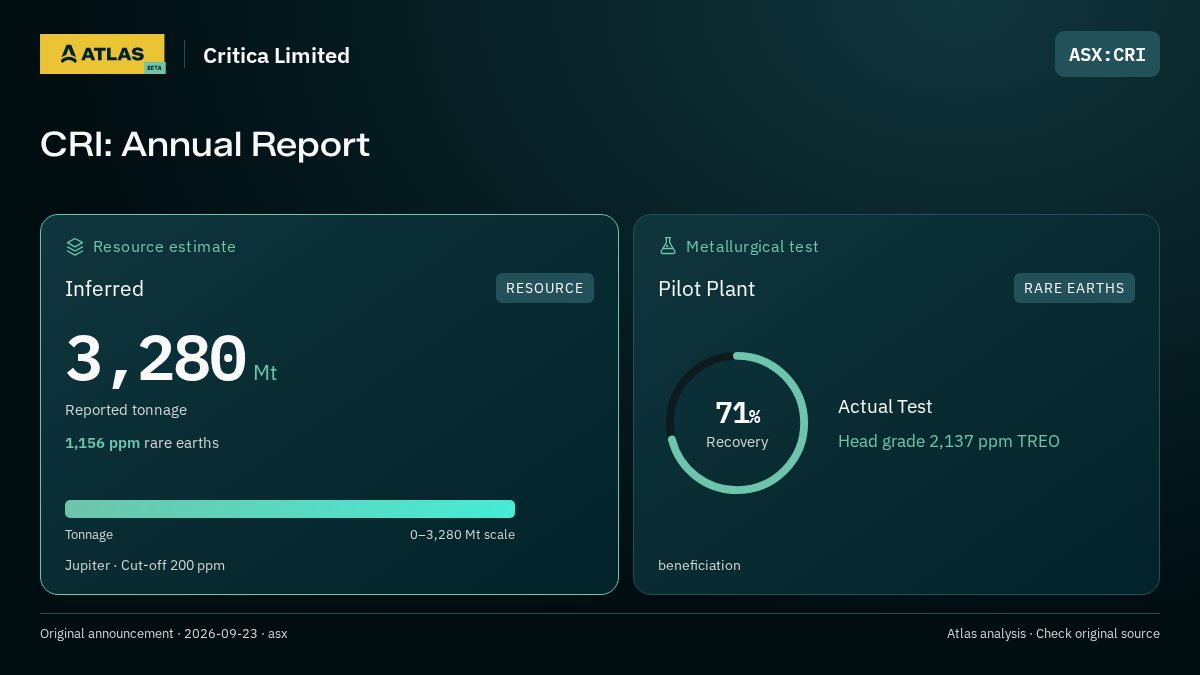Viewport: 1200px width, 675px height.
Task: Select the ASX:CRI ticker badge
Action: pyautogui.click(x=1107, y=54)
